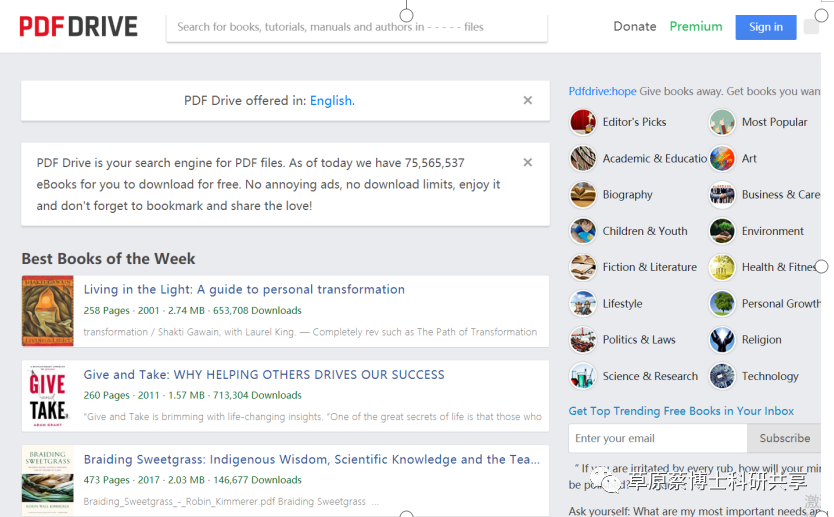
Task: Open Most Popular text link
Action: point(774,122)
